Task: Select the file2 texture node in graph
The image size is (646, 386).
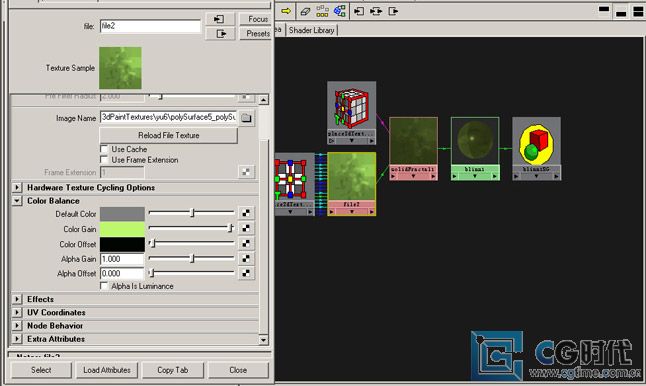Action: [x=351, y=184]
